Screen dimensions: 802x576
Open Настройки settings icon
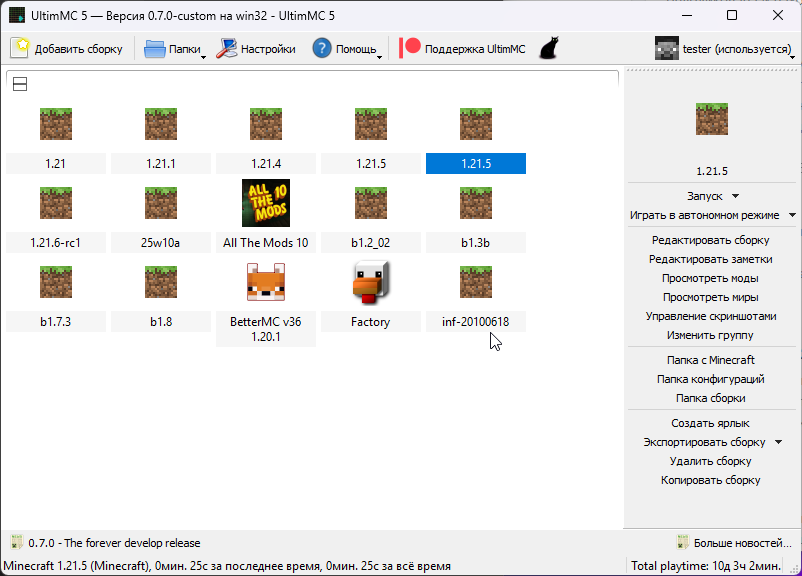click(227, 49)
